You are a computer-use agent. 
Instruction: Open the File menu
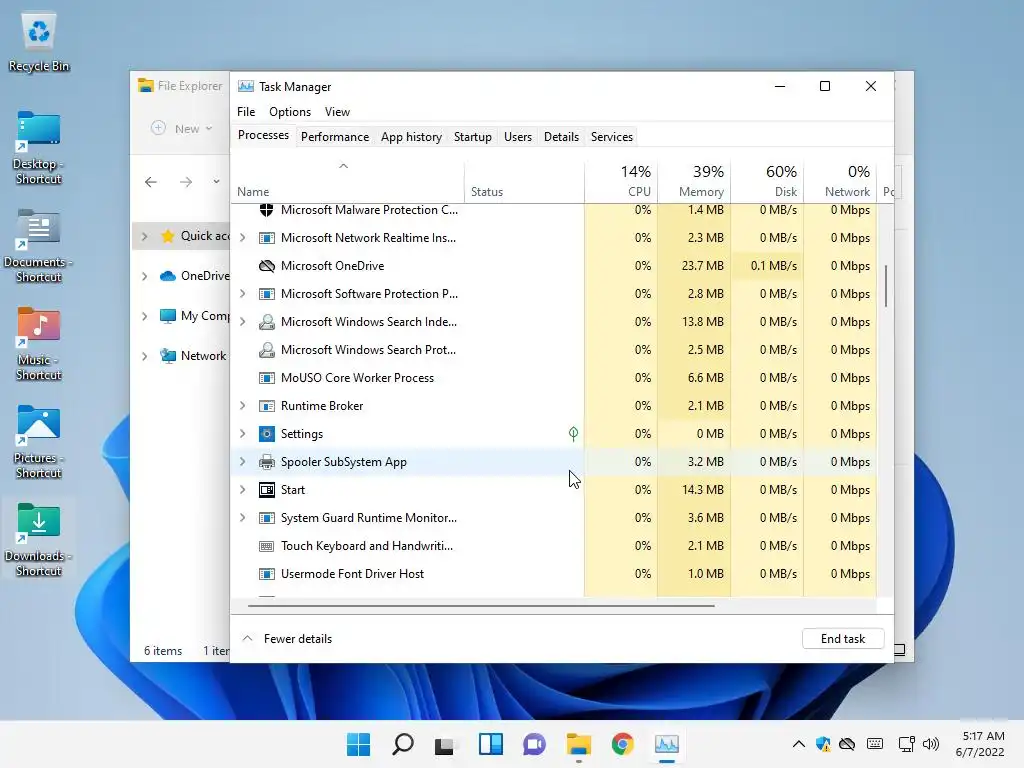coord(246,112)
